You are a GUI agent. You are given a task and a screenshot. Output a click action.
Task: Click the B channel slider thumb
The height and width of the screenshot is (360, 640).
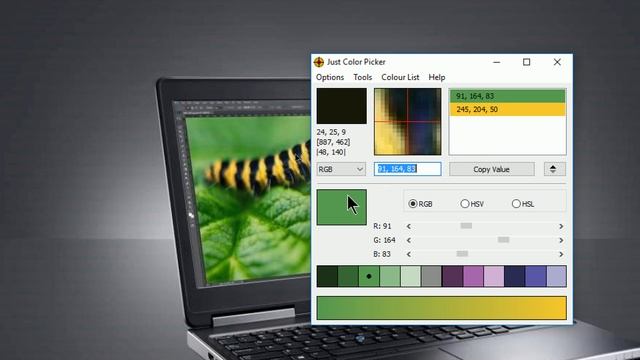462,253
